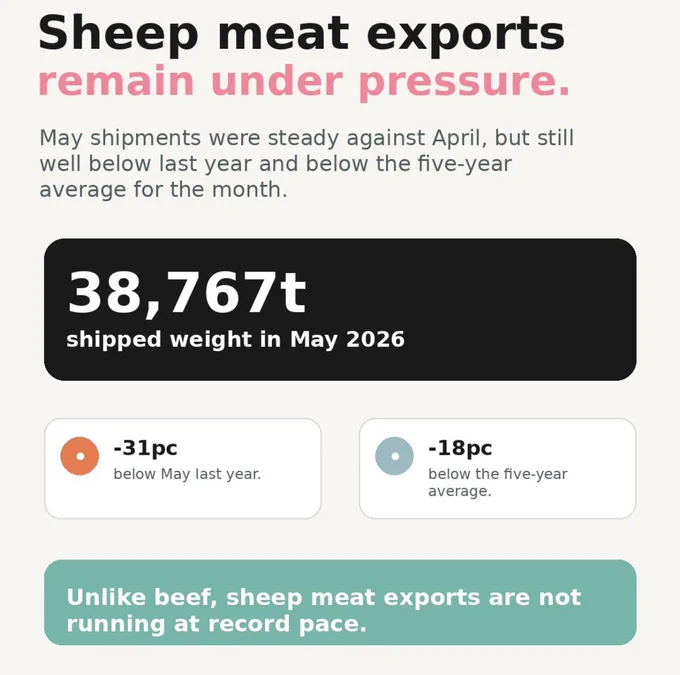
Task: Open the -18pc white comparison card
Action: point(497,469)
